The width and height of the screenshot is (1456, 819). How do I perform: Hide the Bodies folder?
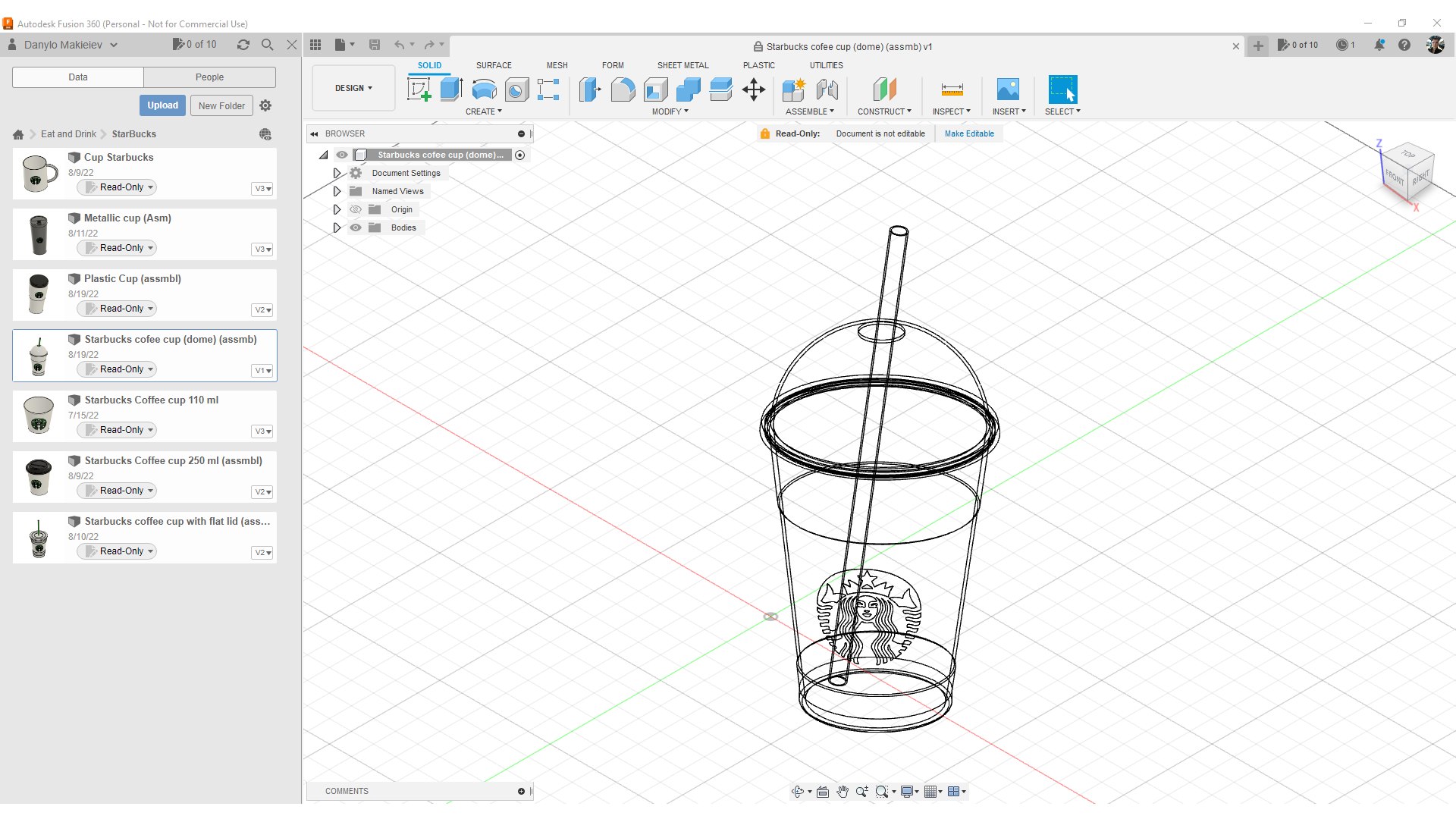tap(356, 227)
